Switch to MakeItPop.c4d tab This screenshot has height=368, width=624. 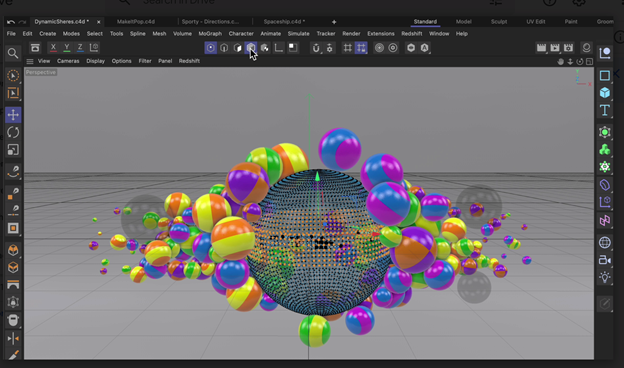click(136, 21)
